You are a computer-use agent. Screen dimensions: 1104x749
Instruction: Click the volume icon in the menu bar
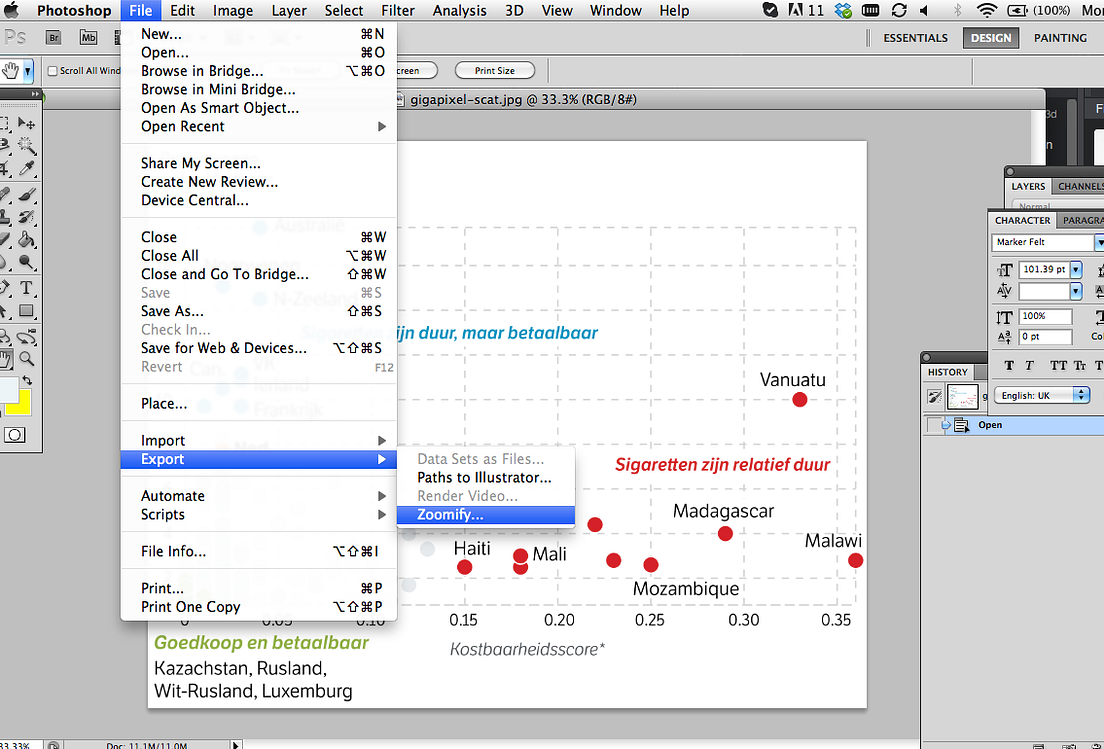[924, 11]
